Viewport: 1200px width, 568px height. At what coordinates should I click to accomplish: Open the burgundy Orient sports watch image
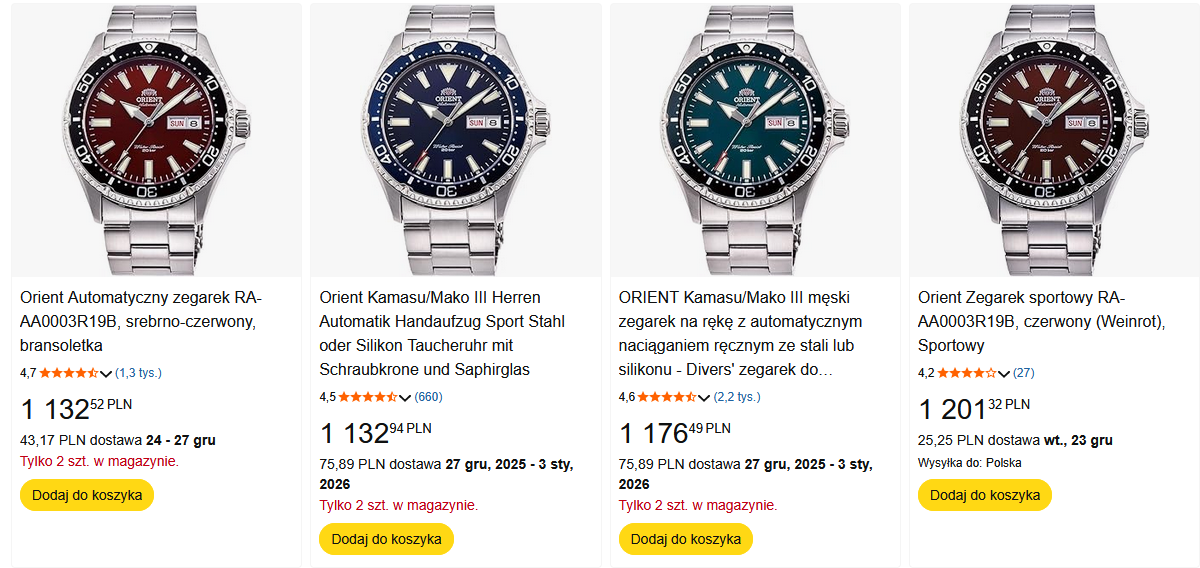1054,140
